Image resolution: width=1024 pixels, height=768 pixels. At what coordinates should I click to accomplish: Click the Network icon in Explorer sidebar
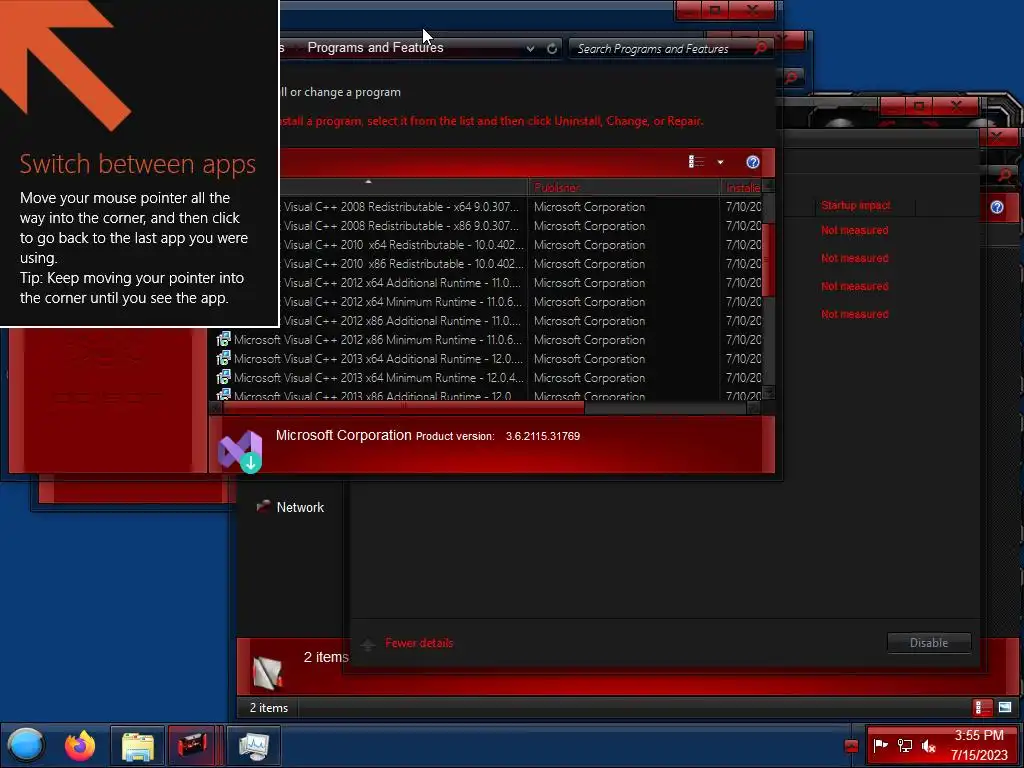tap(263, 506)
